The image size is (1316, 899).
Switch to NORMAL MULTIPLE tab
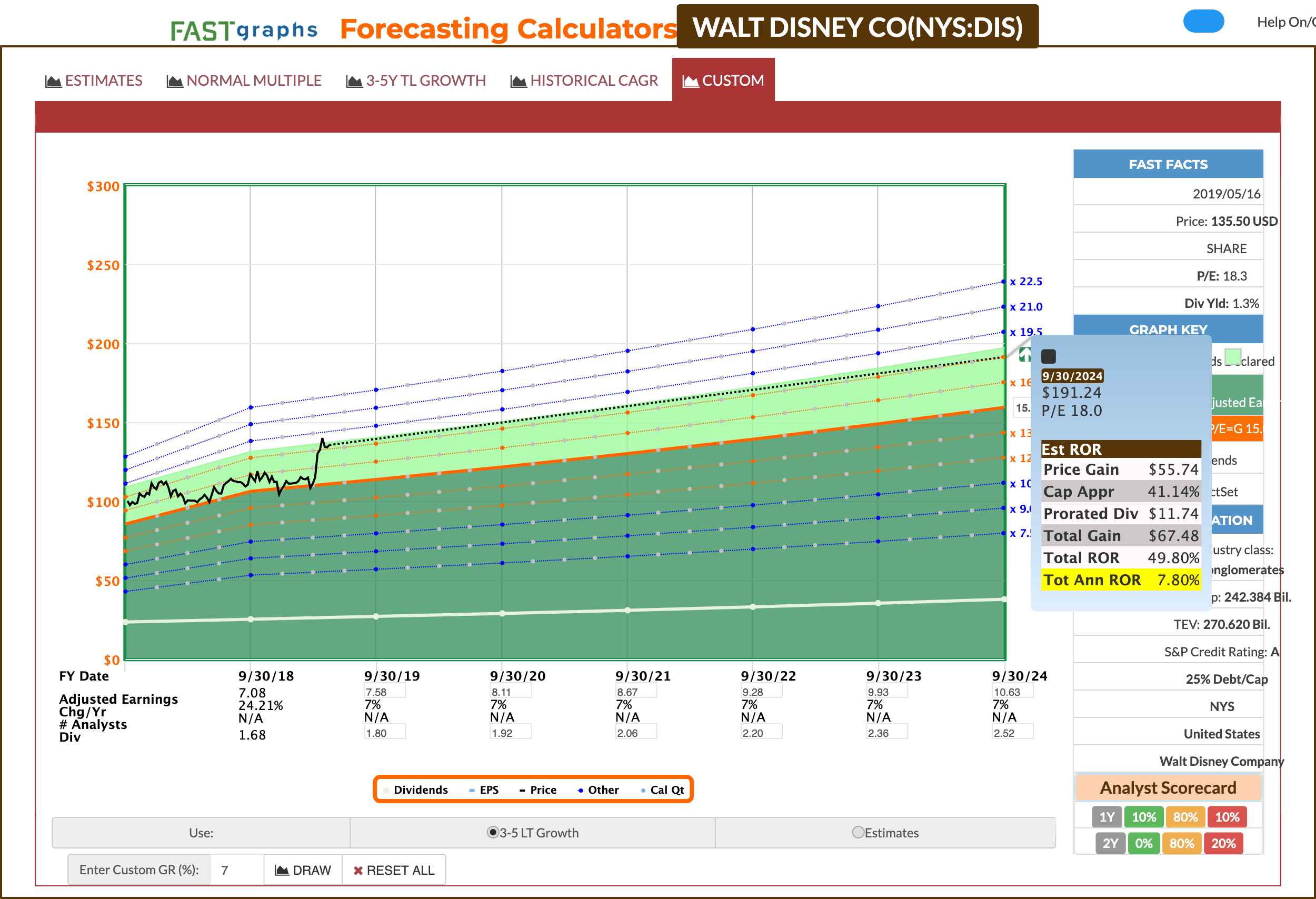point(244,81)
